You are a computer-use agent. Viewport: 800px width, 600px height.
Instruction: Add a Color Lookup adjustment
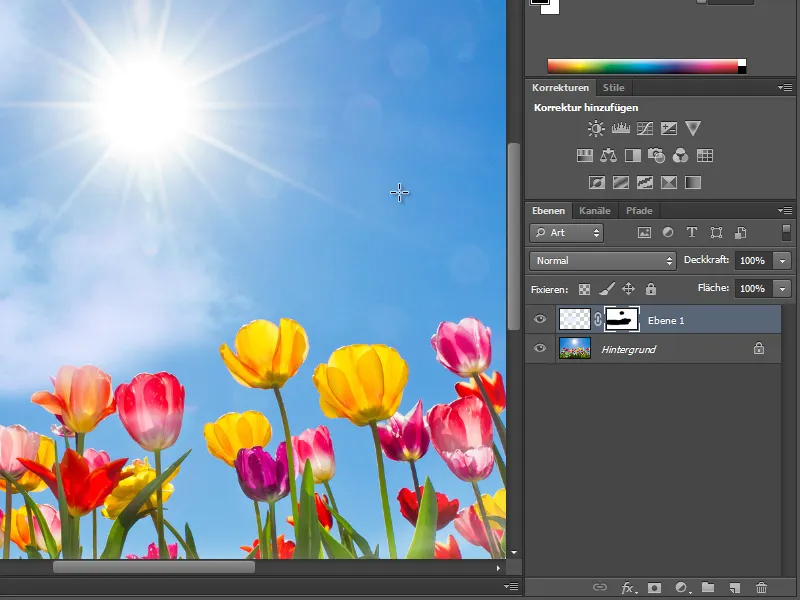point(705,155)
